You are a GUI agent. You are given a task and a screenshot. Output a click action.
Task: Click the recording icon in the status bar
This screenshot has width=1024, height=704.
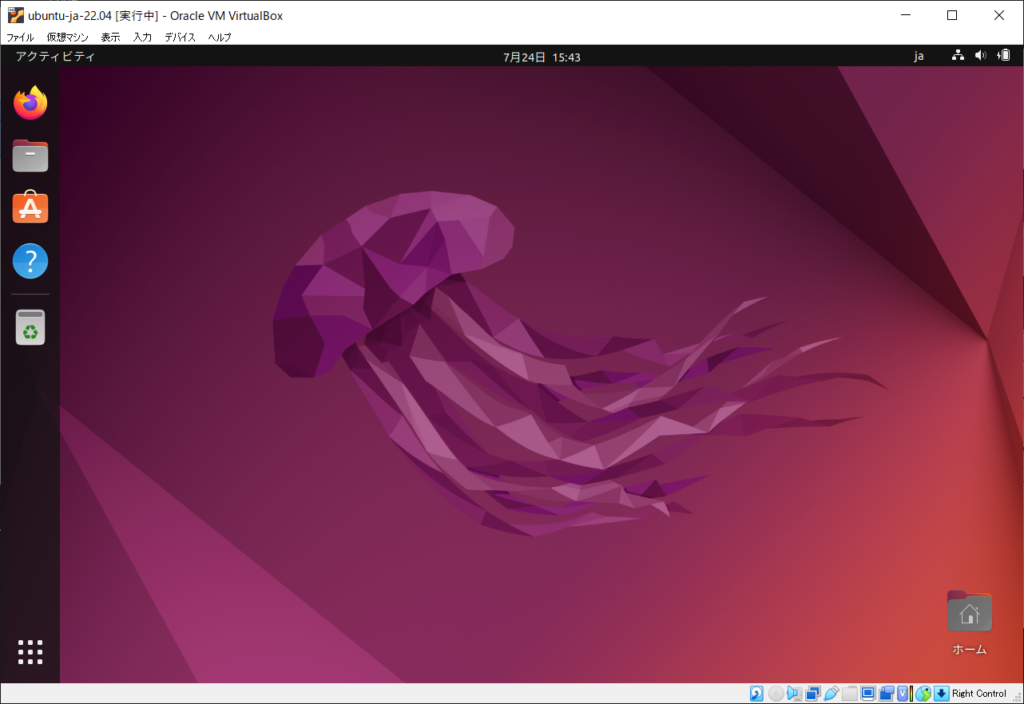(x=886, y=694)
